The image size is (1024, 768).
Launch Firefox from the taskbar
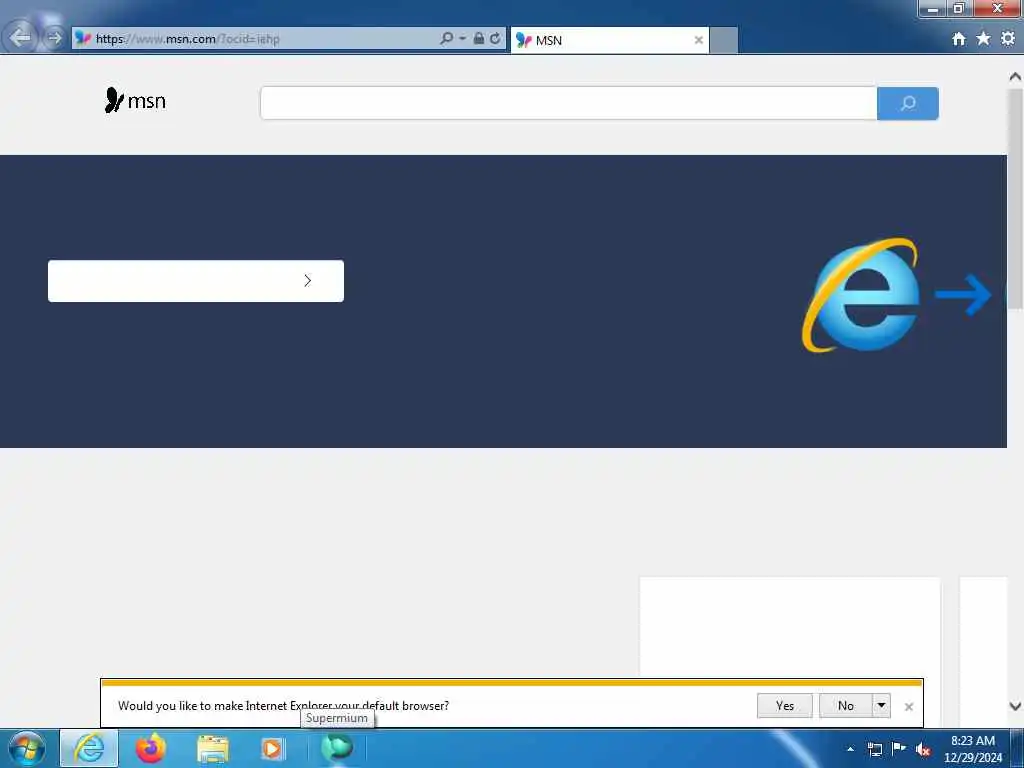point(150,748)
